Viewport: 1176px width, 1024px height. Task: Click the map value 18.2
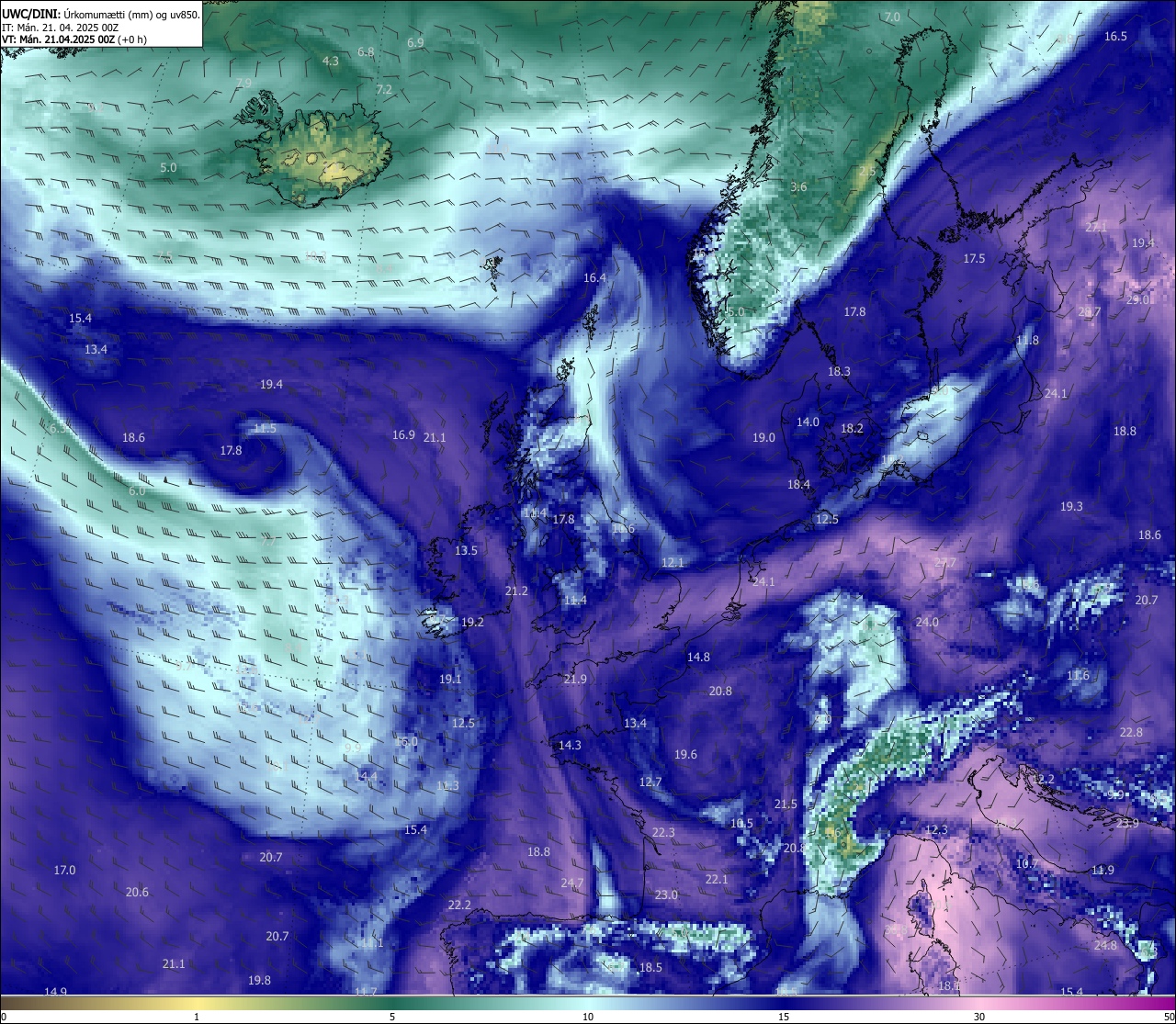click(852, 428)
